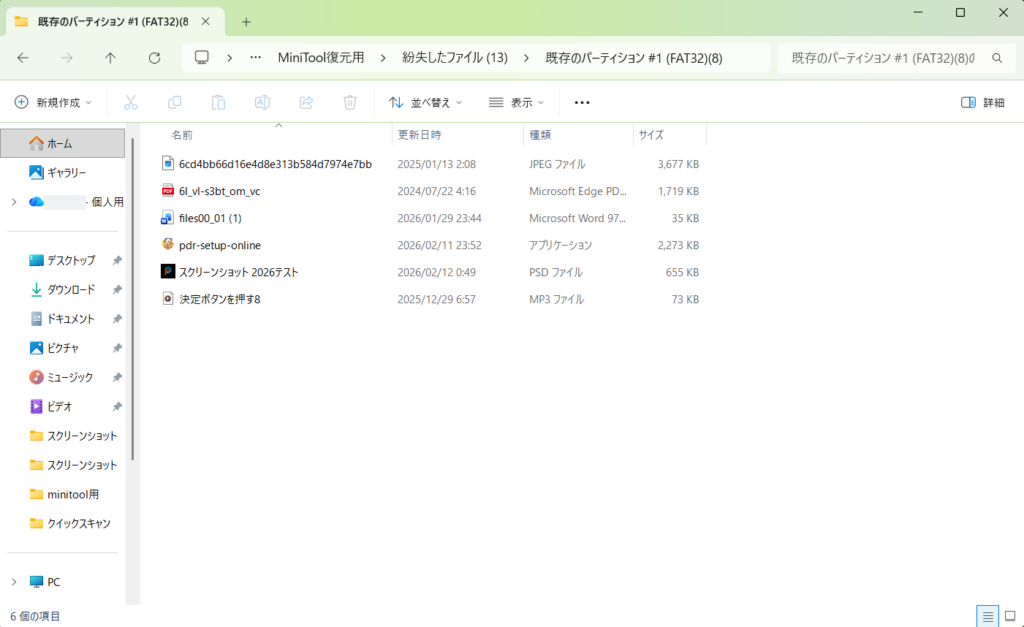This screenshot has height=627, width=1024.
Task: Click the Rename icon in toolbar
Action: pos(262,102)
